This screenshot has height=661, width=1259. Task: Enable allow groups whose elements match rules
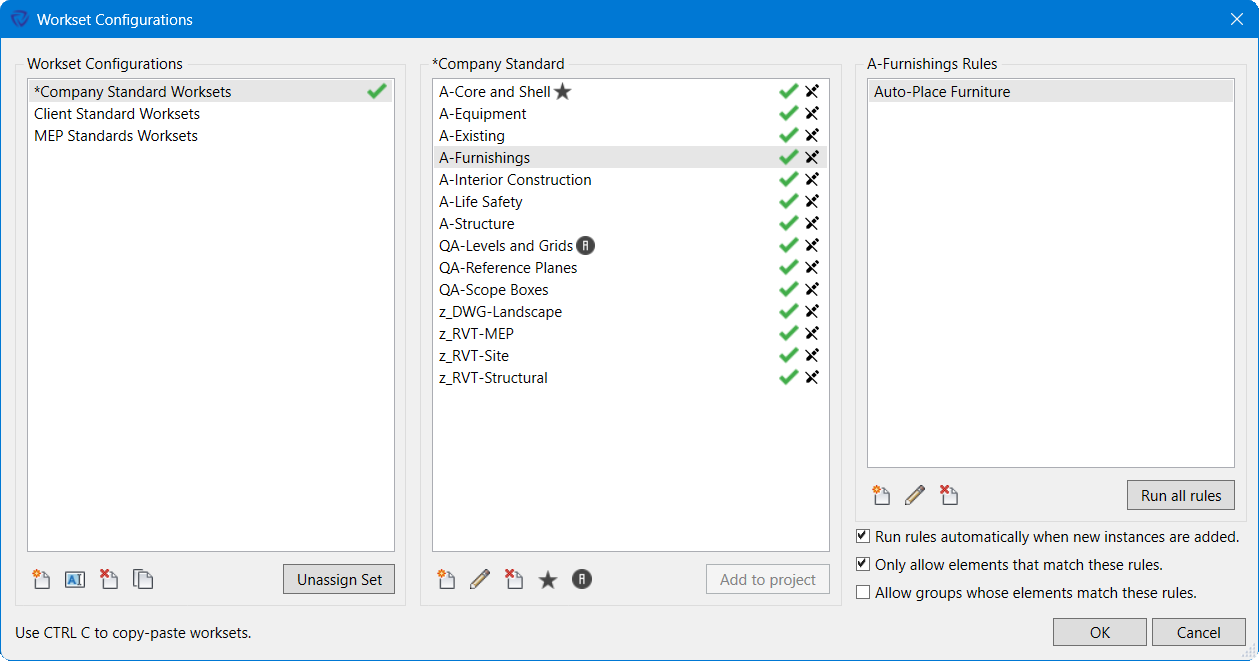click(863, 593)
